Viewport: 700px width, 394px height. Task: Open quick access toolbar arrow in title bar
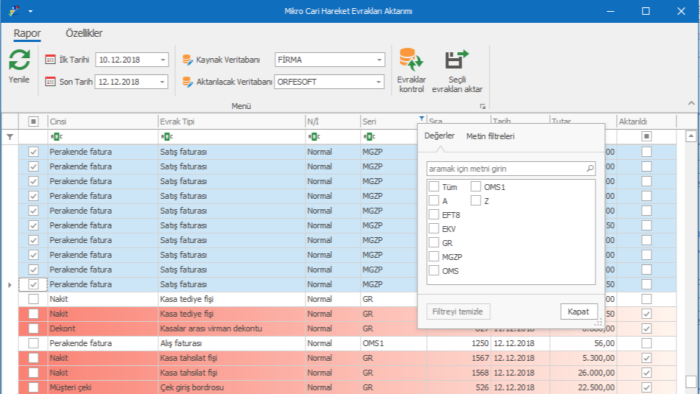coord(30,11)
